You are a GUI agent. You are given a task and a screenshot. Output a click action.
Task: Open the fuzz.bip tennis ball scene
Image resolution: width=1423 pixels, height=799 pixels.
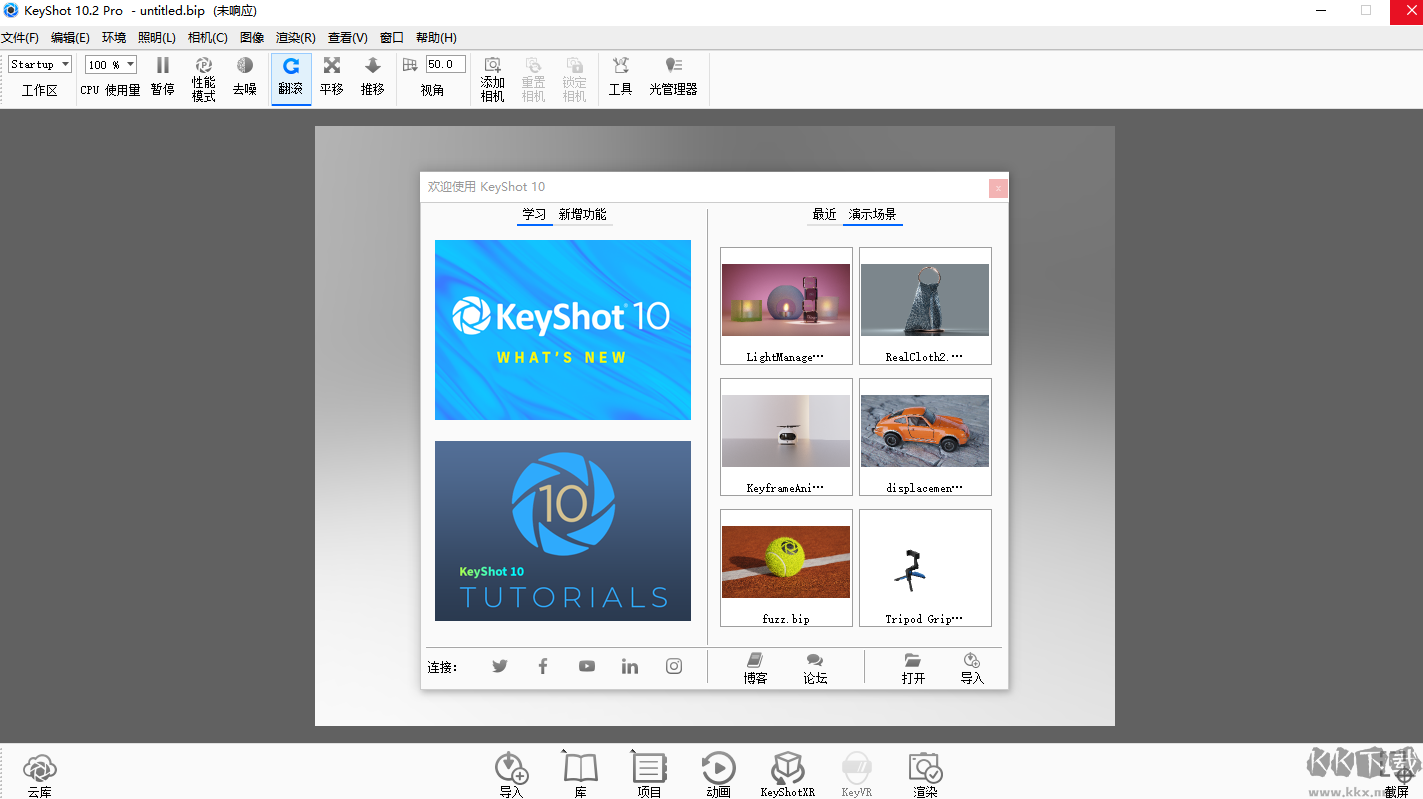click(786, 568)
